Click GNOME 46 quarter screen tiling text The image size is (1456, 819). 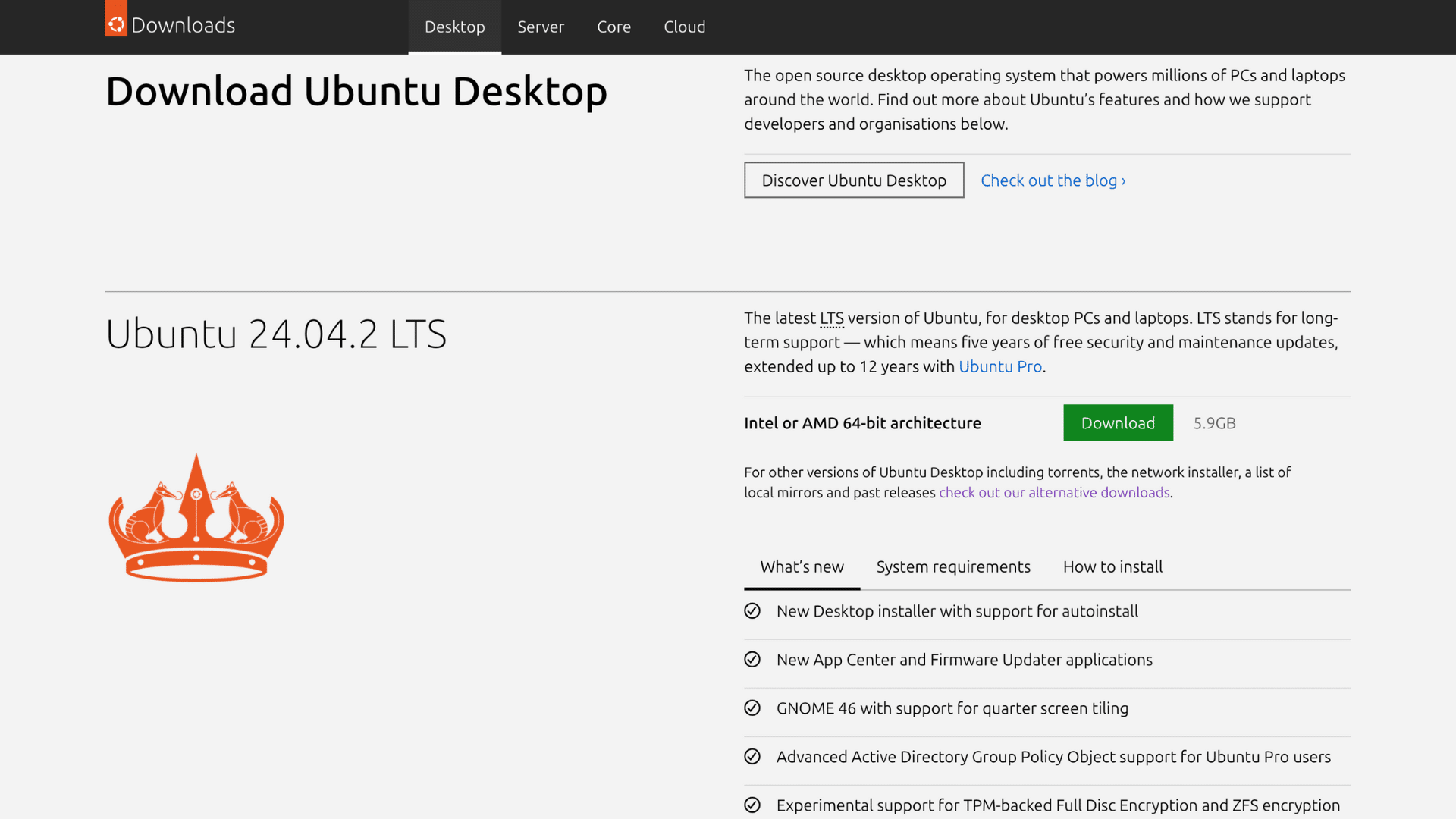point(952,708)
